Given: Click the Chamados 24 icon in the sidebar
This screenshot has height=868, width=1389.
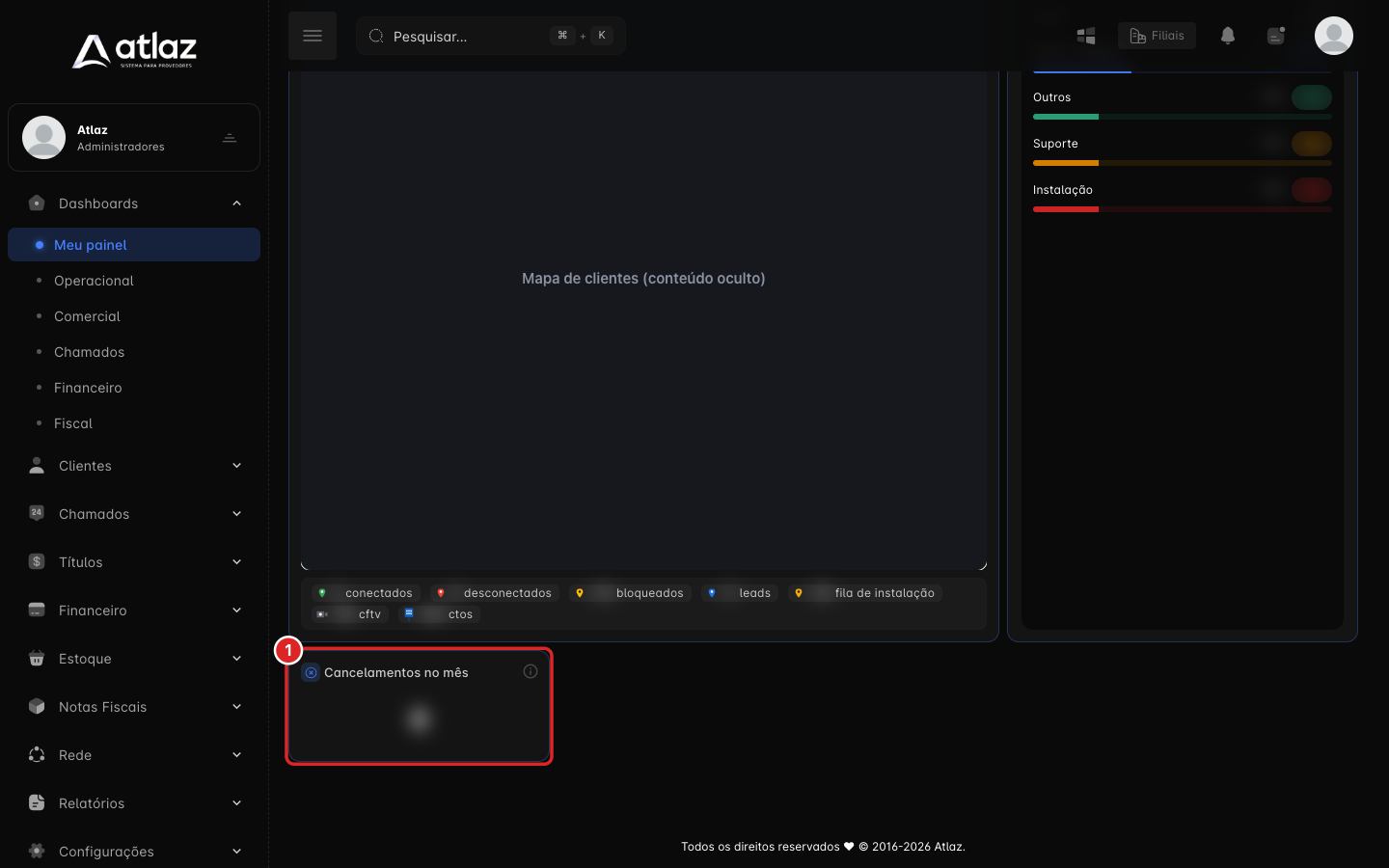Looking at the screenshot, I should (37, 513).
